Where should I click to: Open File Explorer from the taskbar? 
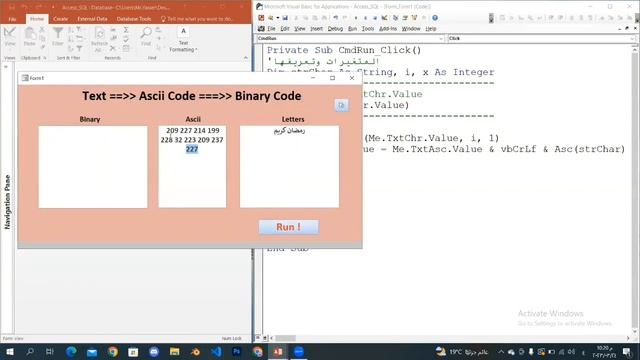click(x=175, y=351)
